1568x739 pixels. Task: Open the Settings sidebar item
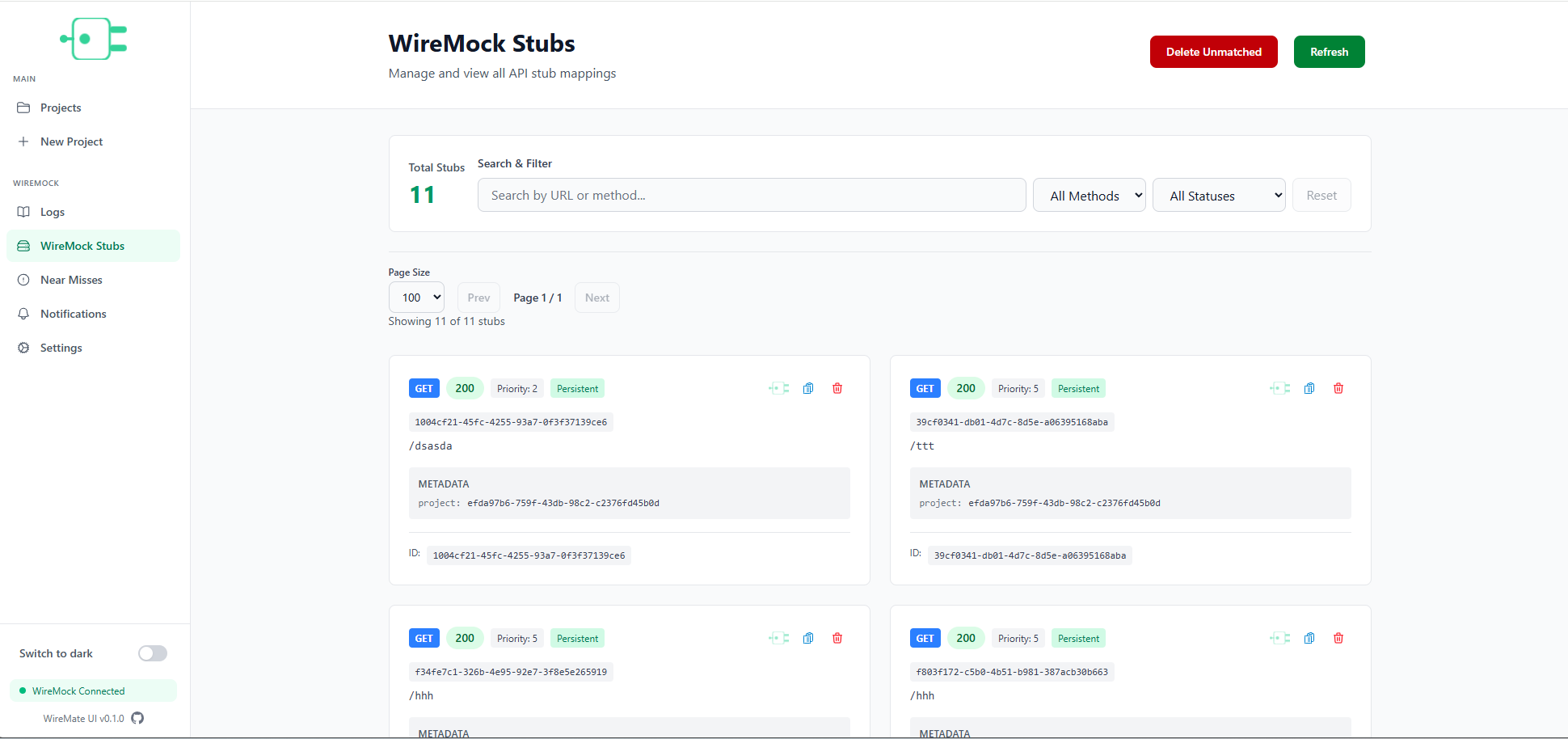(x=94, y=348)
